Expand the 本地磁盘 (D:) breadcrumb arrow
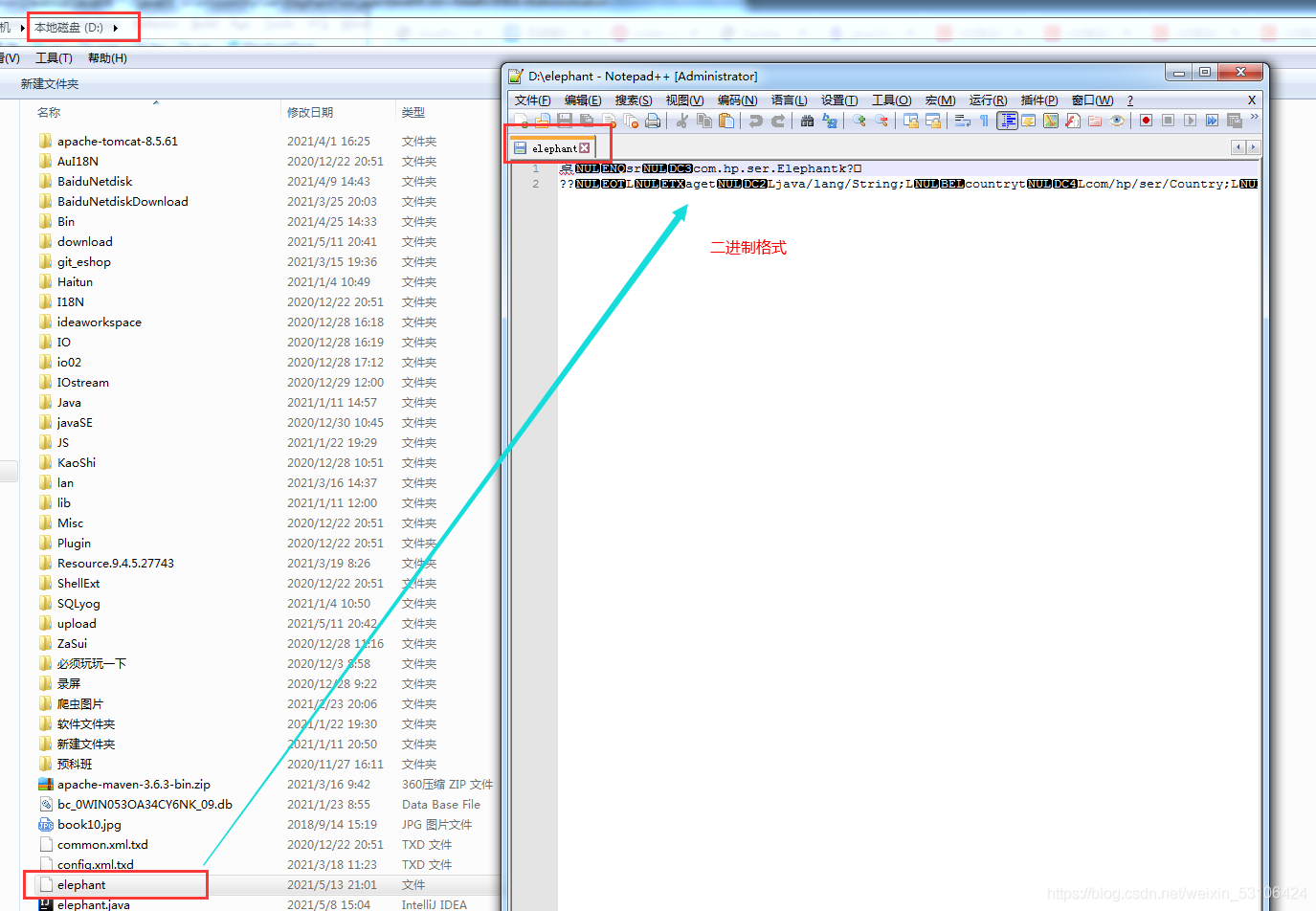The height and width of the screenshot is (911, 1316). click(x=116, y=28)
